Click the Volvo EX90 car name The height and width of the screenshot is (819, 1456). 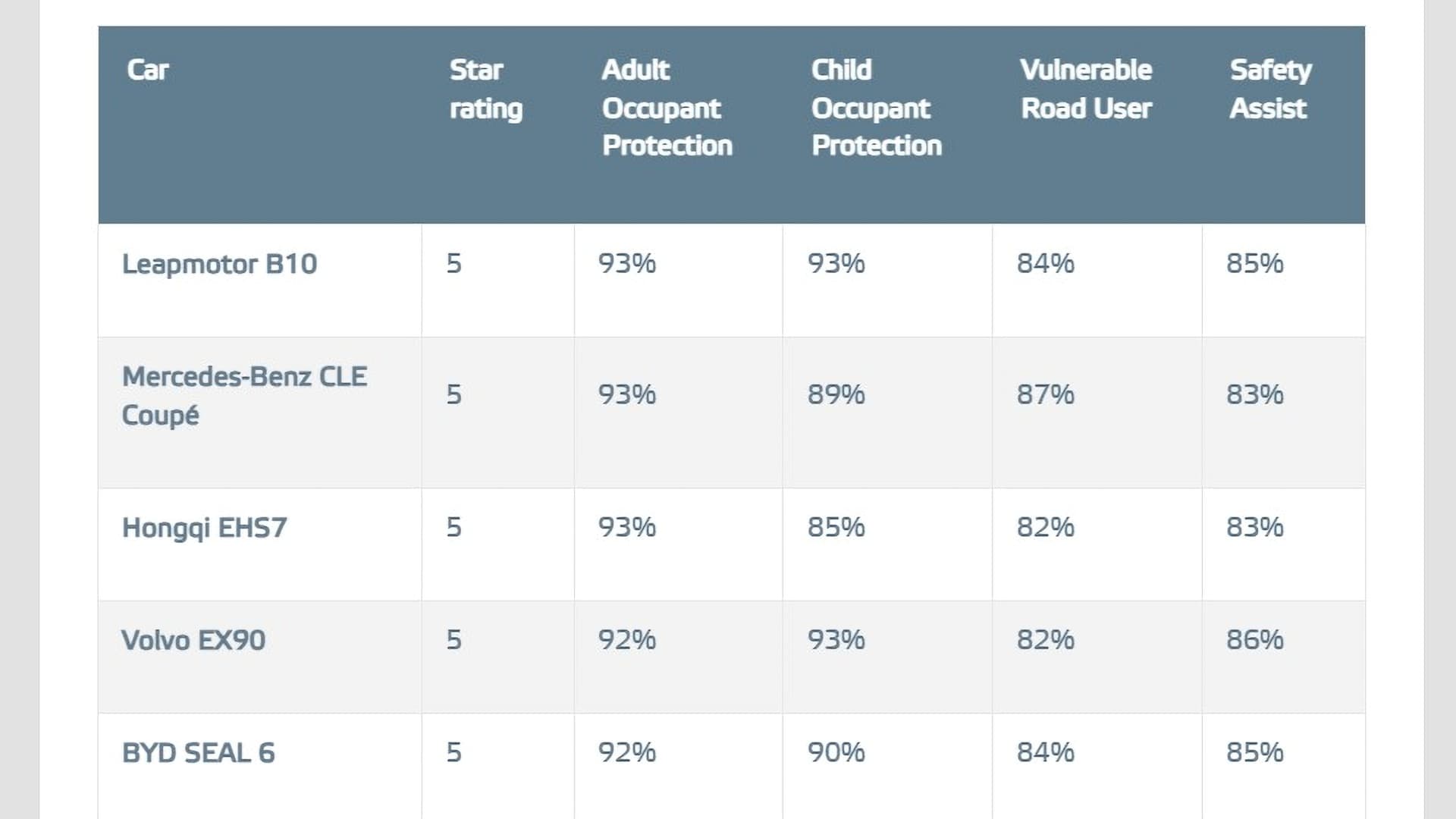193,640
